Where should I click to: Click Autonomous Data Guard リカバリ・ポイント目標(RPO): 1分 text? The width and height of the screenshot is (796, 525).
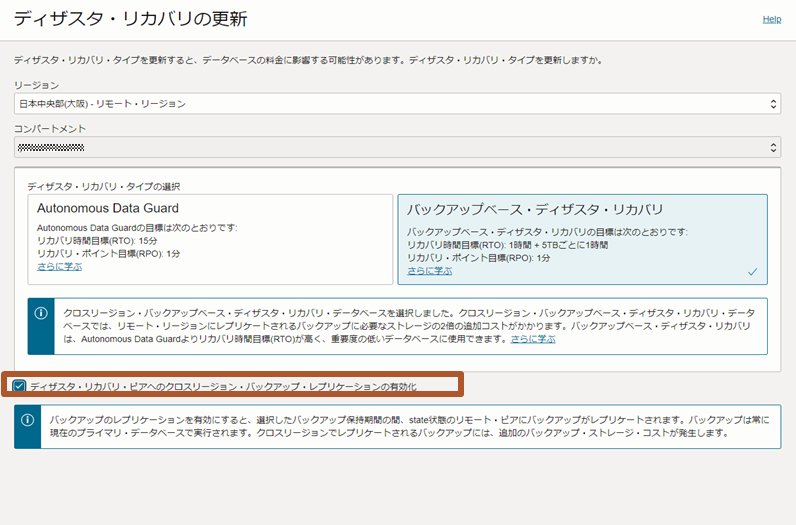109,253
